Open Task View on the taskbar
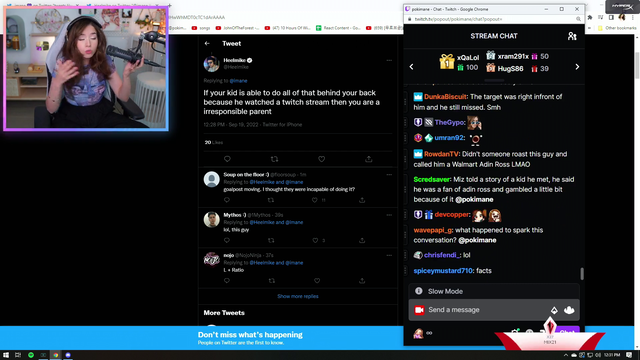The image size is (640, 360). (x=18, y=355)
